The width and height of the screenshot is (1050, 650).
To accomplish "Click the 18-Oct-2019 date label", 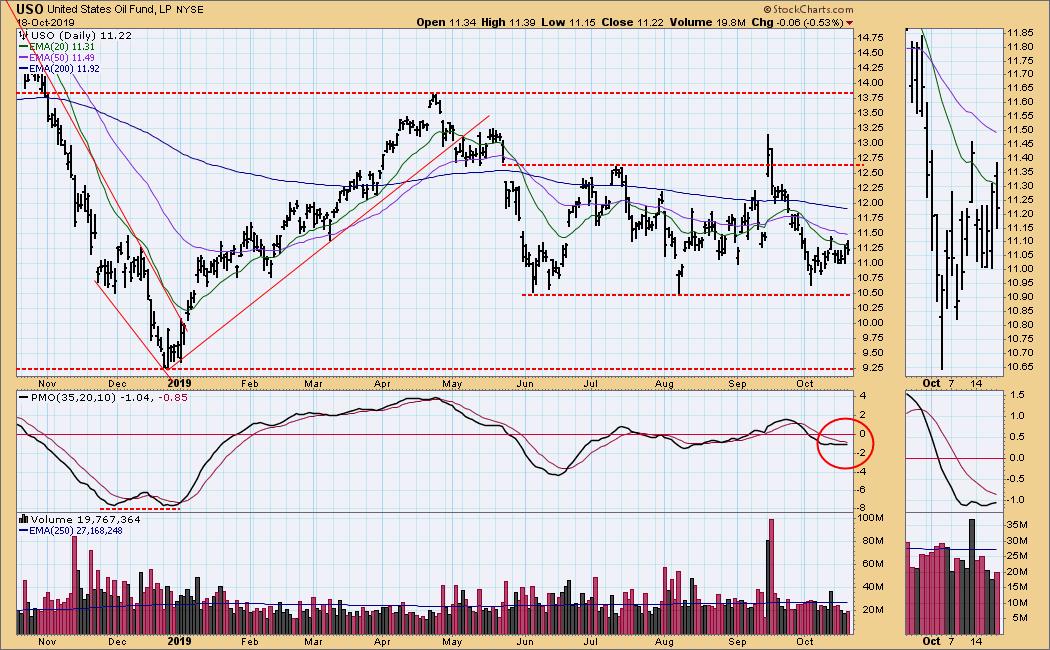I will point(46,23).
